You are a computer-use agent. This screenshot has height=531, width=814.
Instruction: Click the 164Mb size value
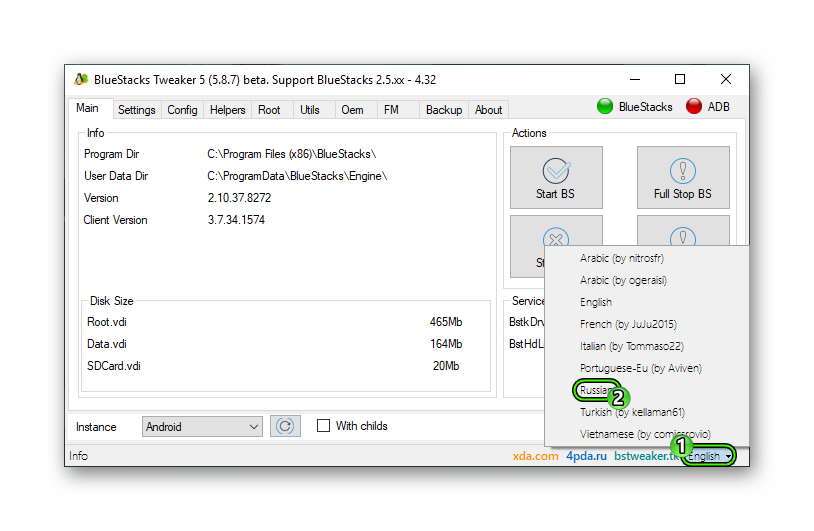point(446,344)
